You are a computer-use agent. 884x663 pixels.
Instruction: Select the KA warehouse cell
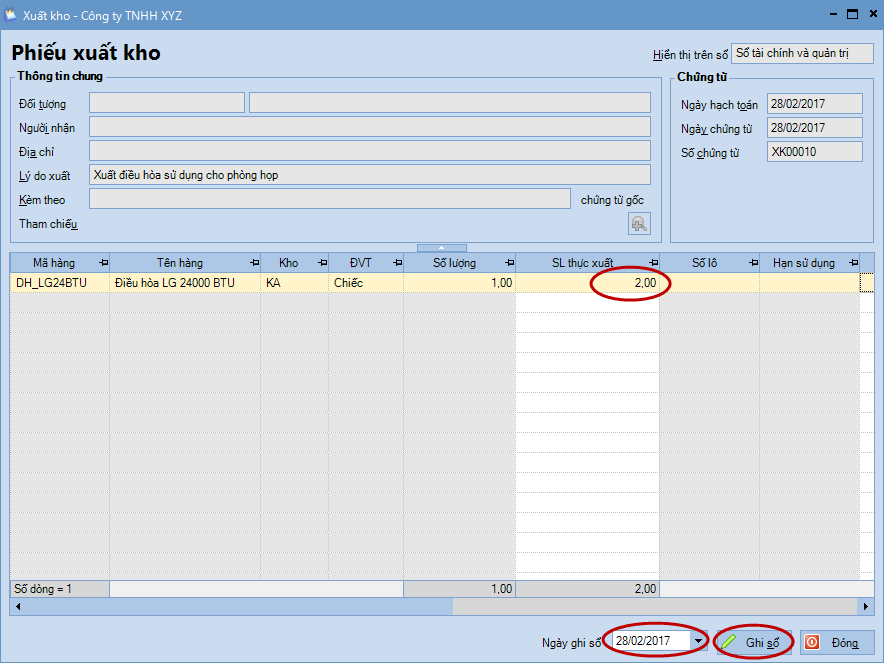pyautogui.click(x=294, y=282)
